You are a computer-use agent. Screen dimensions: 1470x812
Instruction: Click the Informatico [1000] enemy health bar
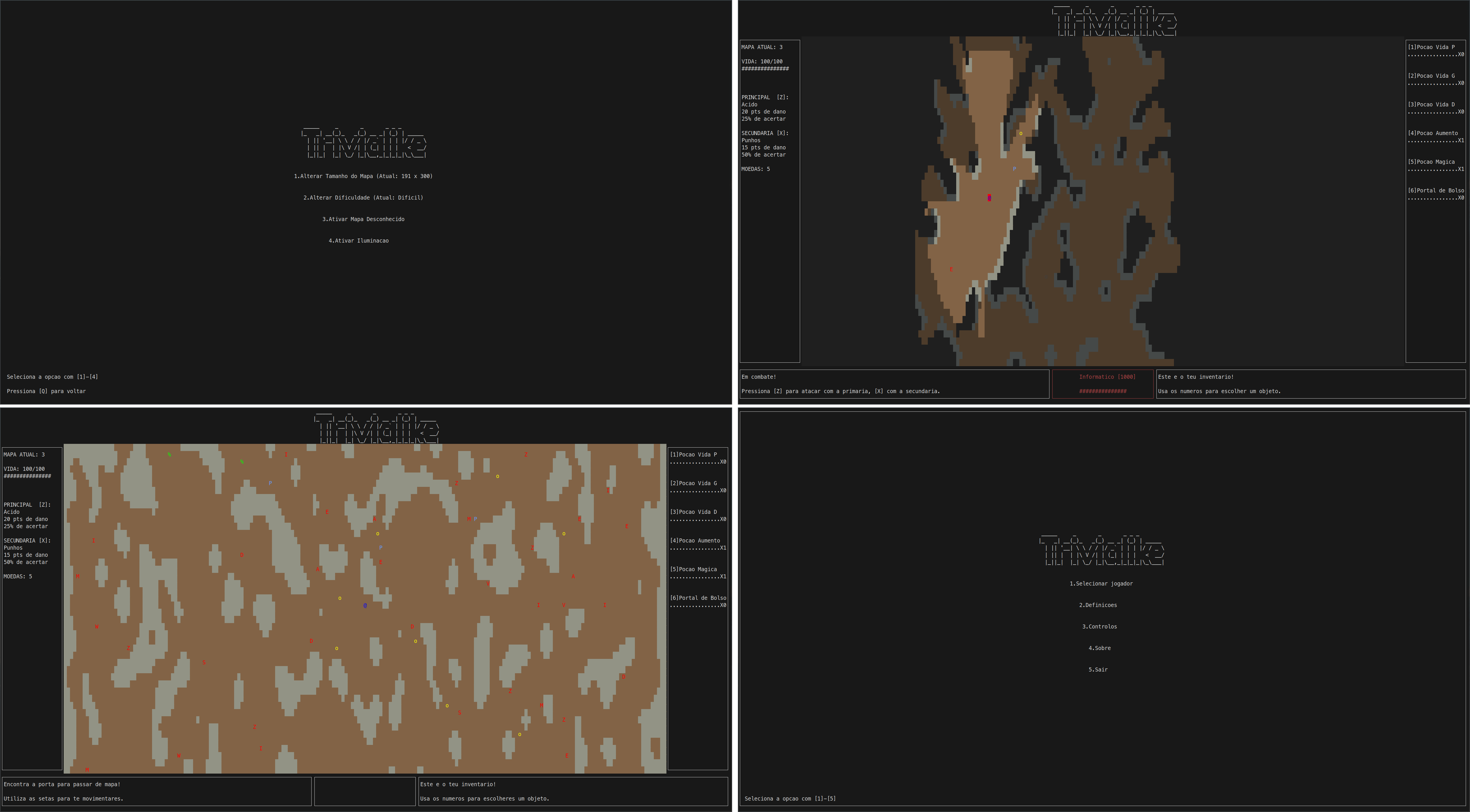coord(1102,391)
